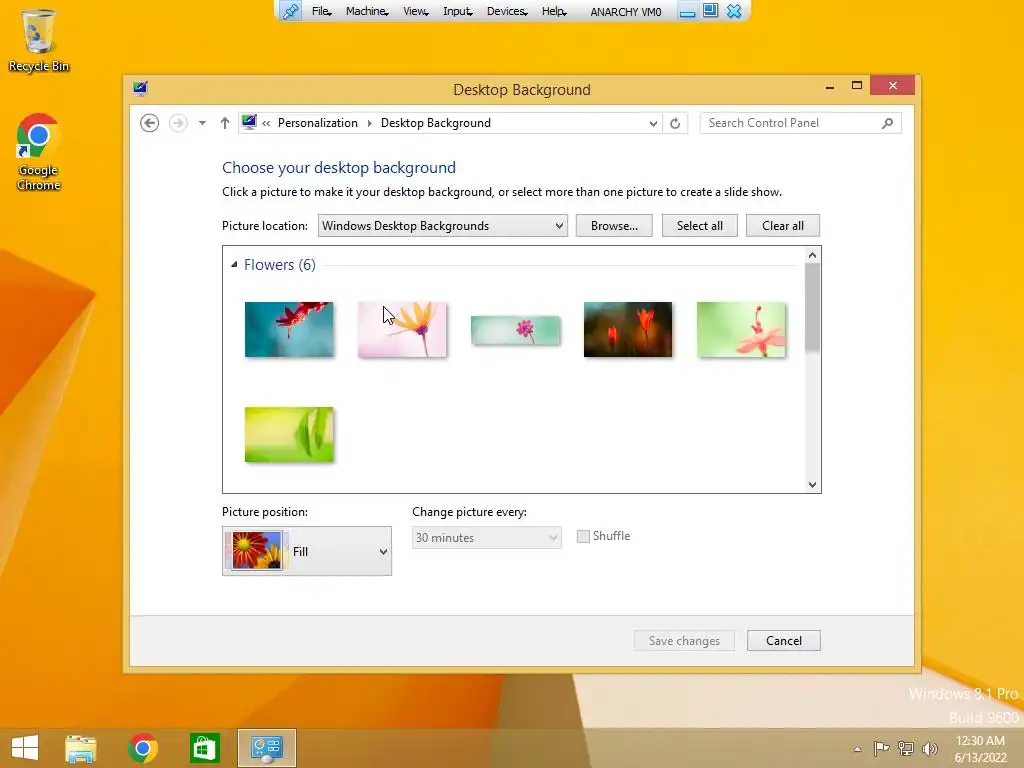Select the red flower on teal wallpaper

289,330
